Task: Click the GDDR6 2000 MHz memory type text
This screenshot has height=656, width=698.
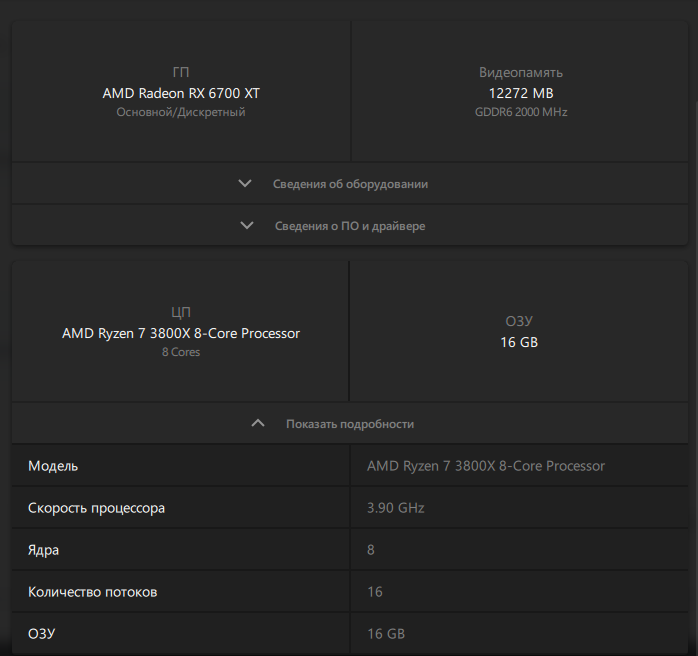Action: coord(520,112)
